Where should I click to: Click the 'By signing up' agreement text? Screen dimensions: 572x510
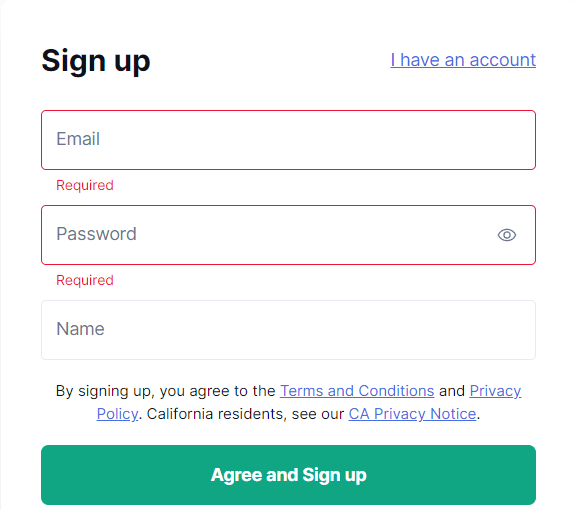coord(103,391)
